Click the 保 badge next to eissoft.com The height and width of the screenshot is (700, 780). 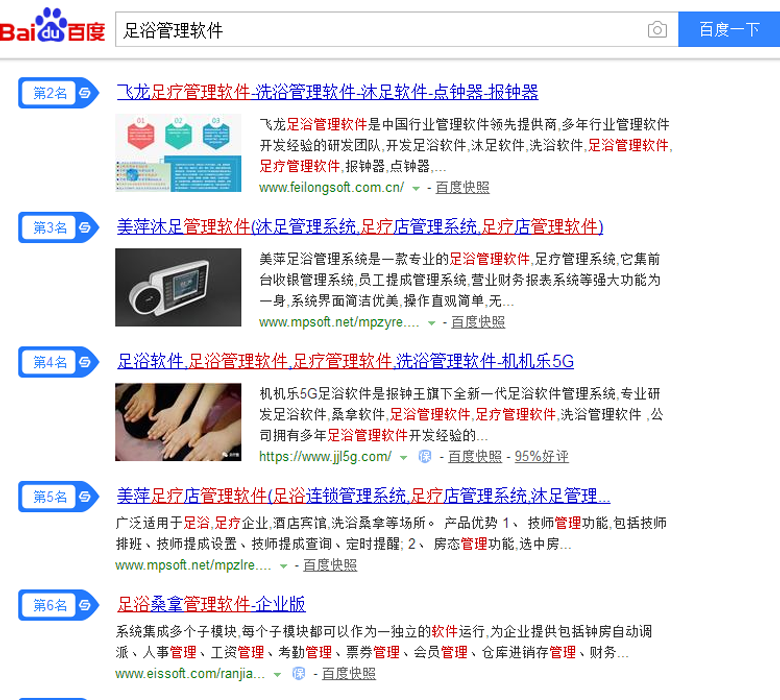pos(298,673)
